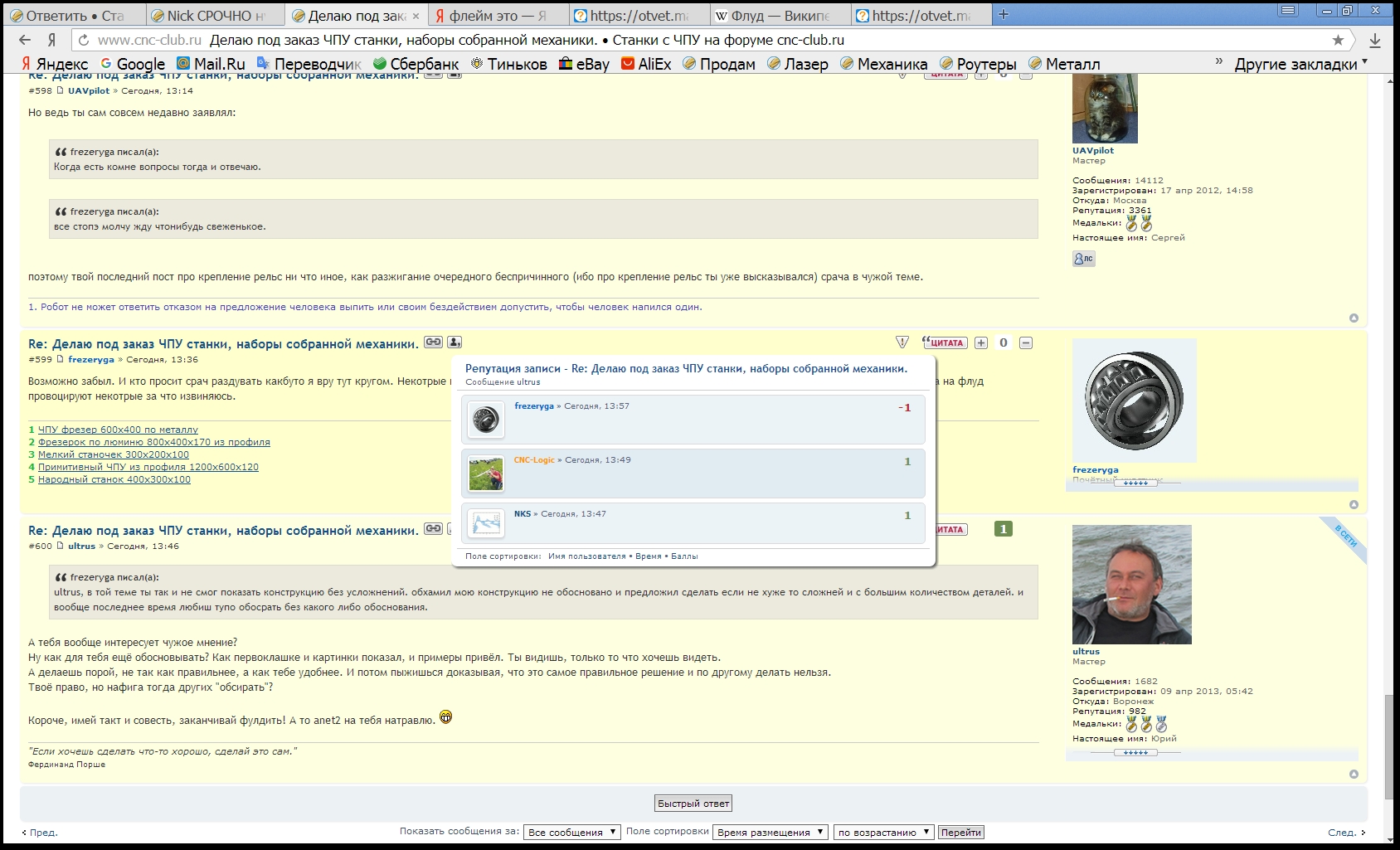Viewport: 1400px width, 850px height.
Task: Expand frezeryga's collapsed profile info handle
Action: click(x=1135, y=483)
